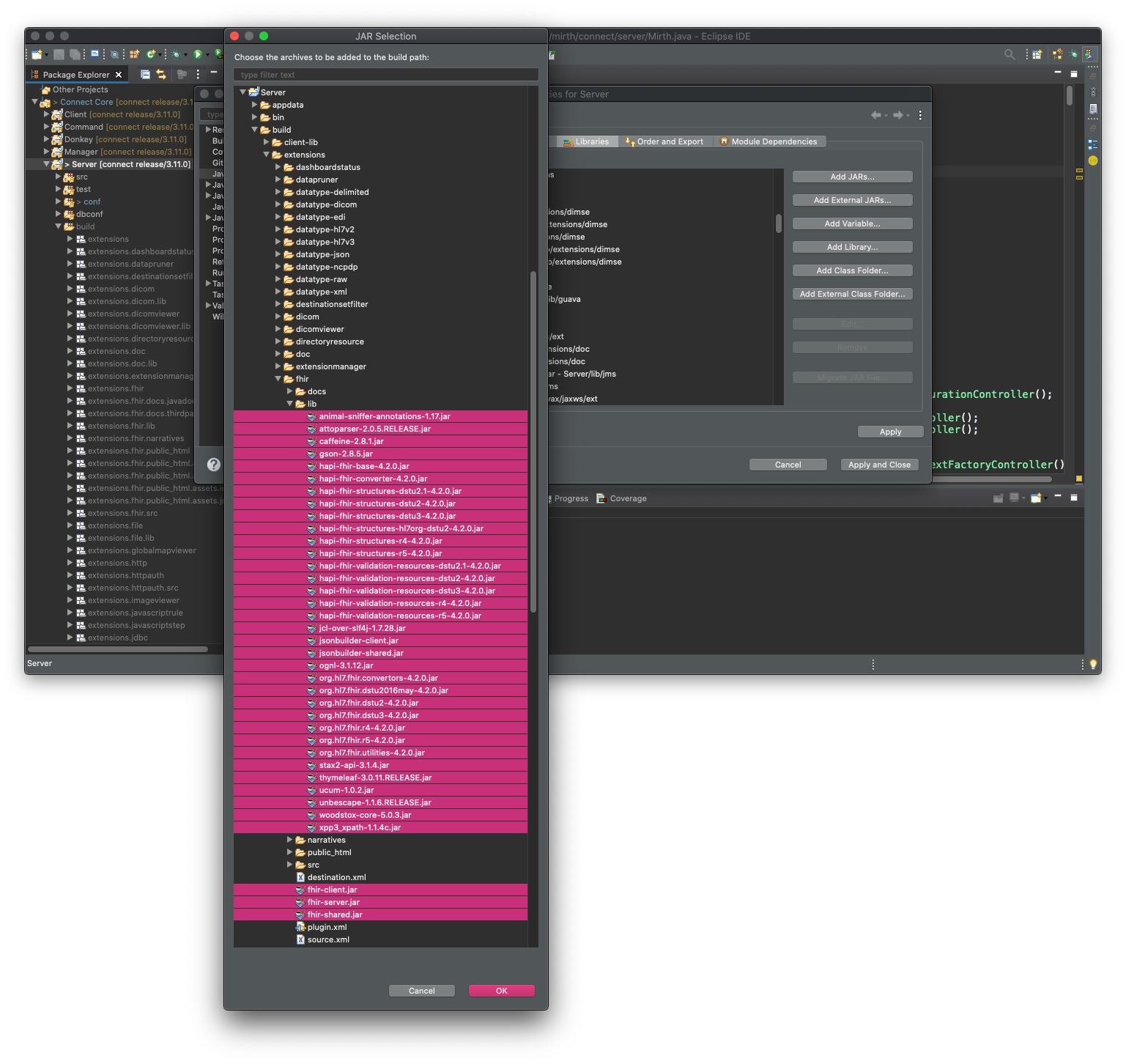1126x1064 pixels.
Task: Open the dropdown arrow beside New icon
Action: (x=46, y=55)
